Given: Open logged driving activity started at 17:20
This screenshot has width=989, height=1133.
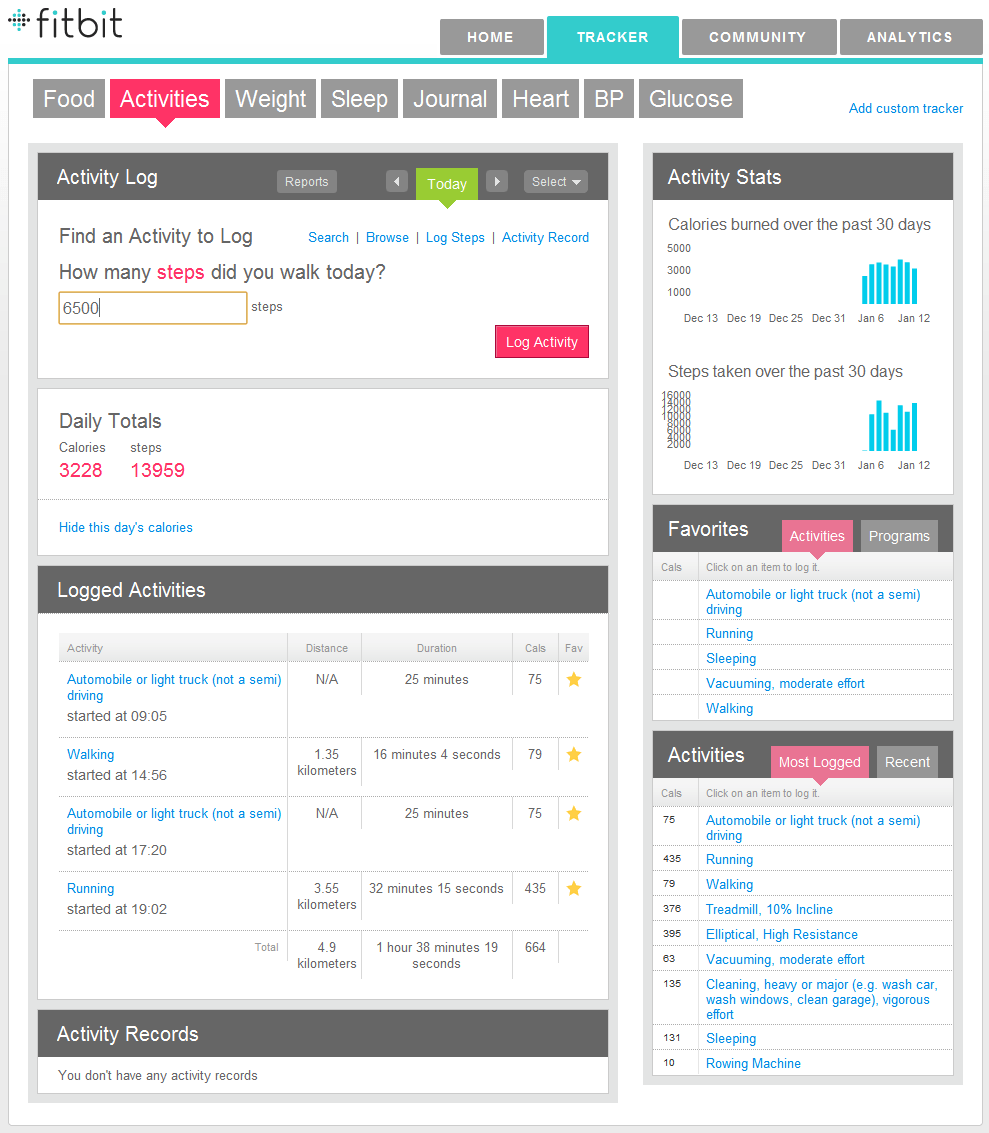Looking at the screenshot, I should point(174,822).
